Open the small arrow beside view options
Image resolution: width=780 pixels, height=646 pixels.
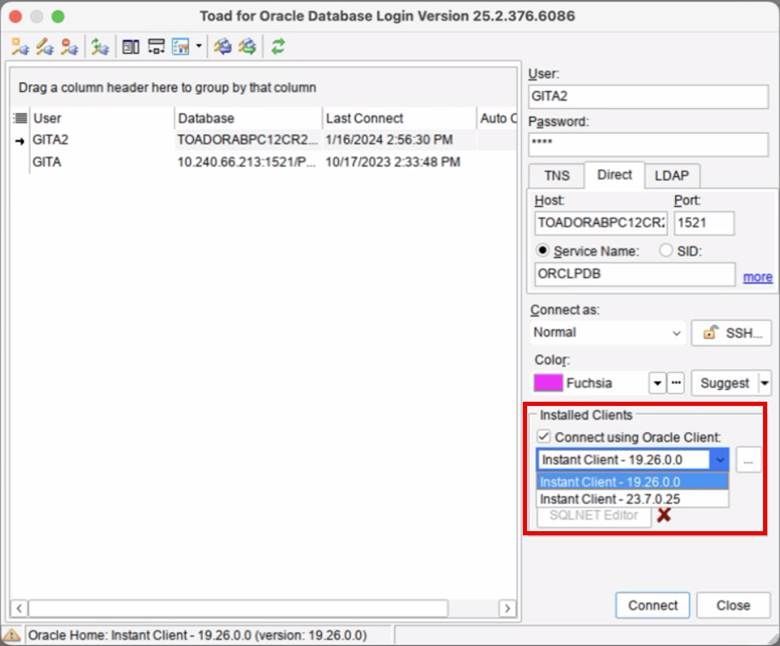point(198,46)
